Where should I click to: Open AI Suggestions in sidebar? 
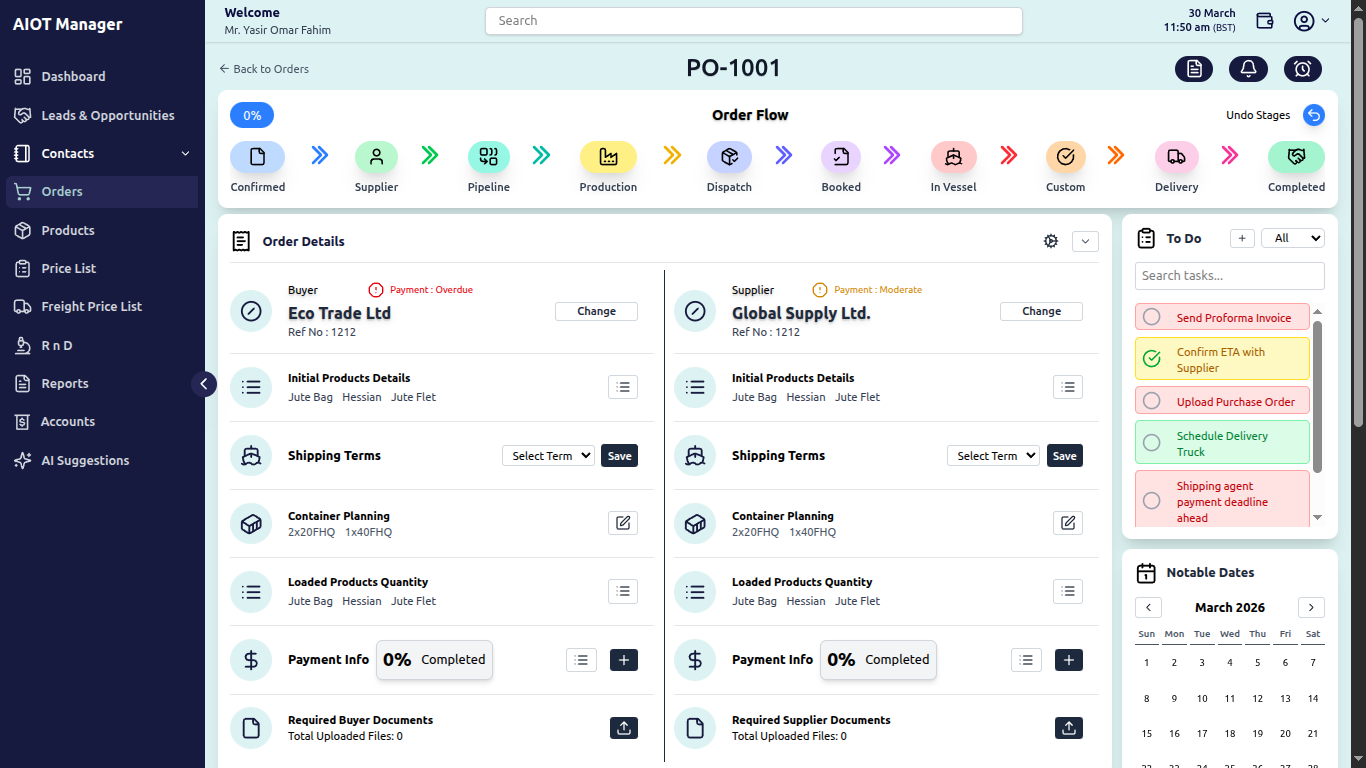click(x=102, y=461)
